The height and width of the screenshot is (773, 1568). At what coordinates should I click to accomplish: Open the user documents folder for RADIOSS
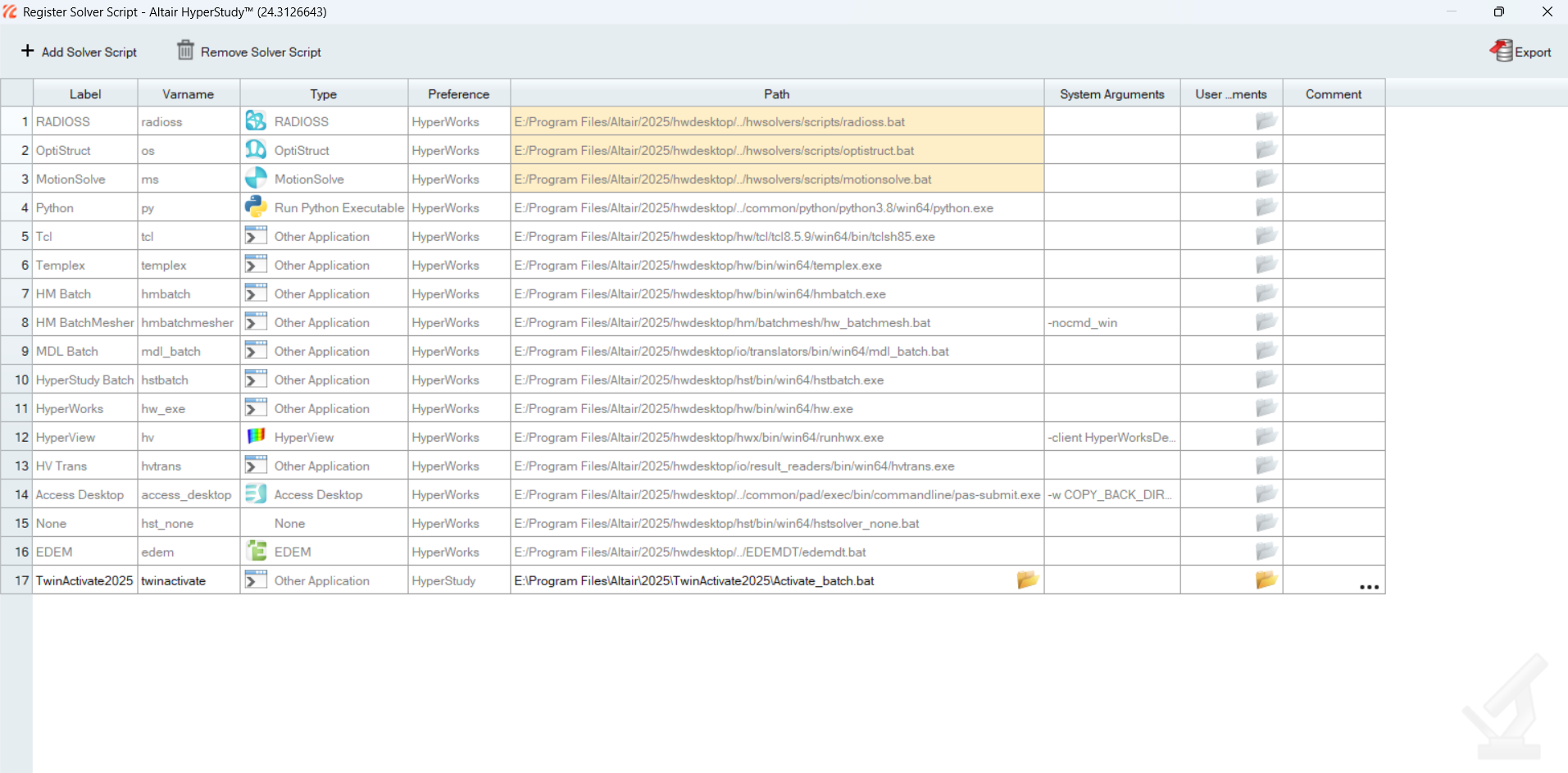pyautogui.click(x=1265, y=120)
